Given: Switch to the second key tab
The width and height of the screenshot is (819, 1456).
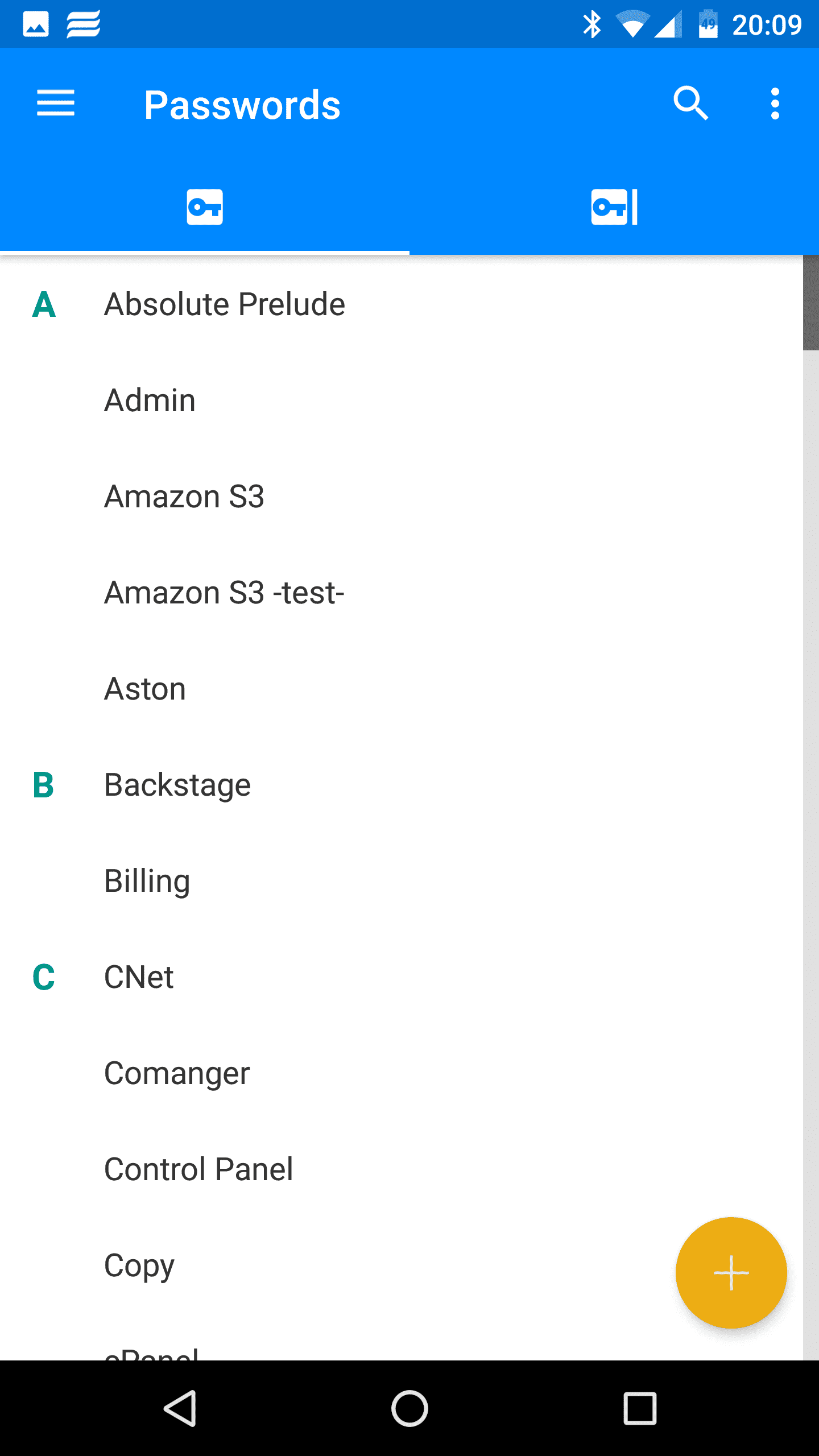Looking at the screenshot, I should click(614, 207).
